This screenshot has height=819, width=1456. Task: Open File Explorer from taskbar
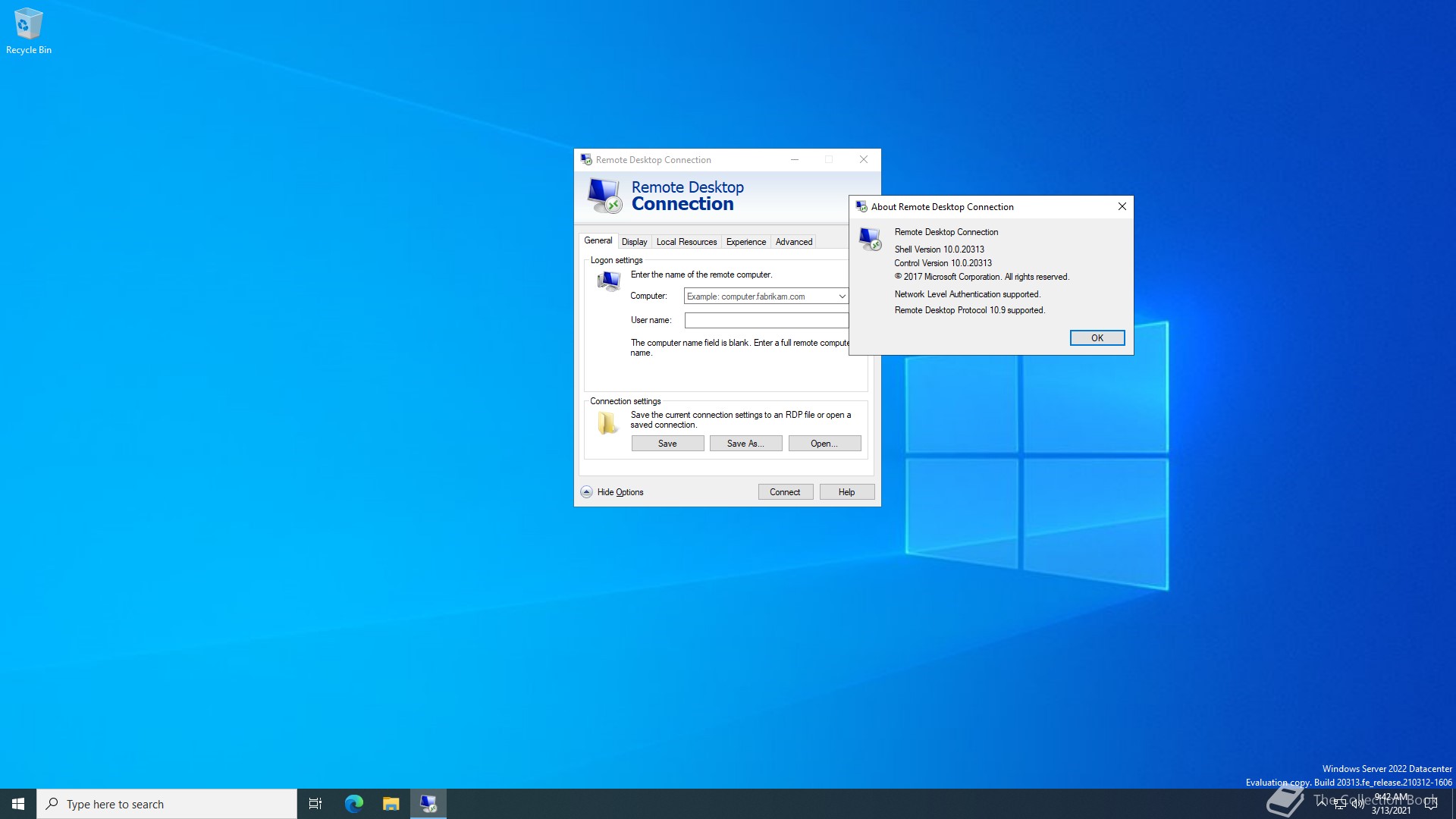tap(391, 804)
